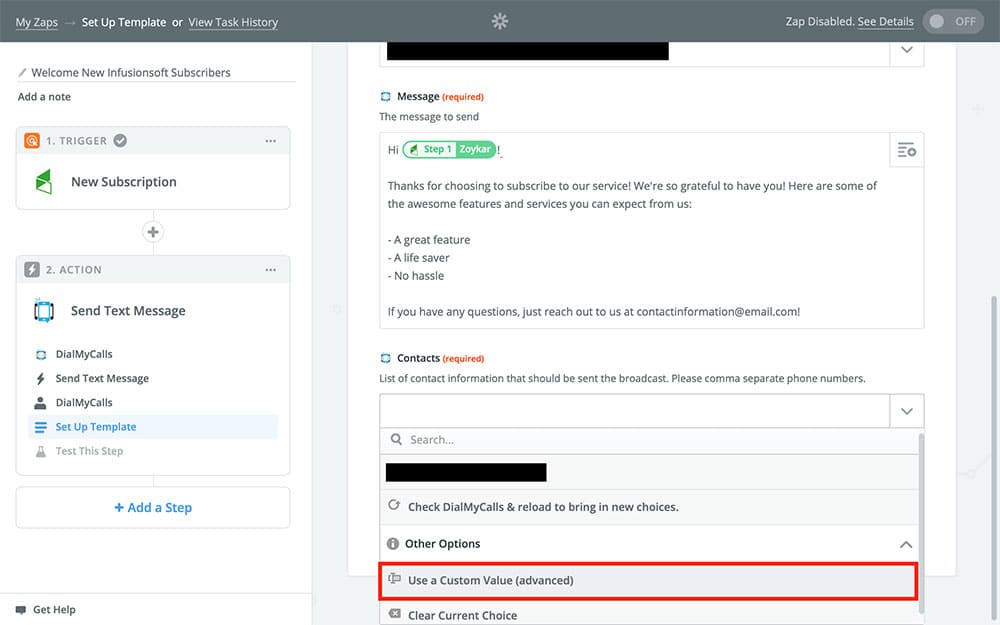Click the Step 1 Zoykar field tag
1000x625 pixels.
click(449, 150)
